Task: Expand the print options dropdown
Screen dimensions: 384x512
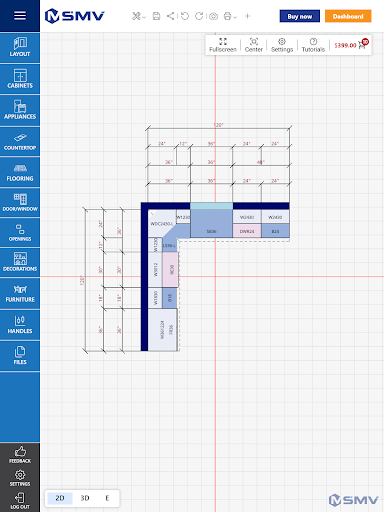Action: [x=235, y=17]
